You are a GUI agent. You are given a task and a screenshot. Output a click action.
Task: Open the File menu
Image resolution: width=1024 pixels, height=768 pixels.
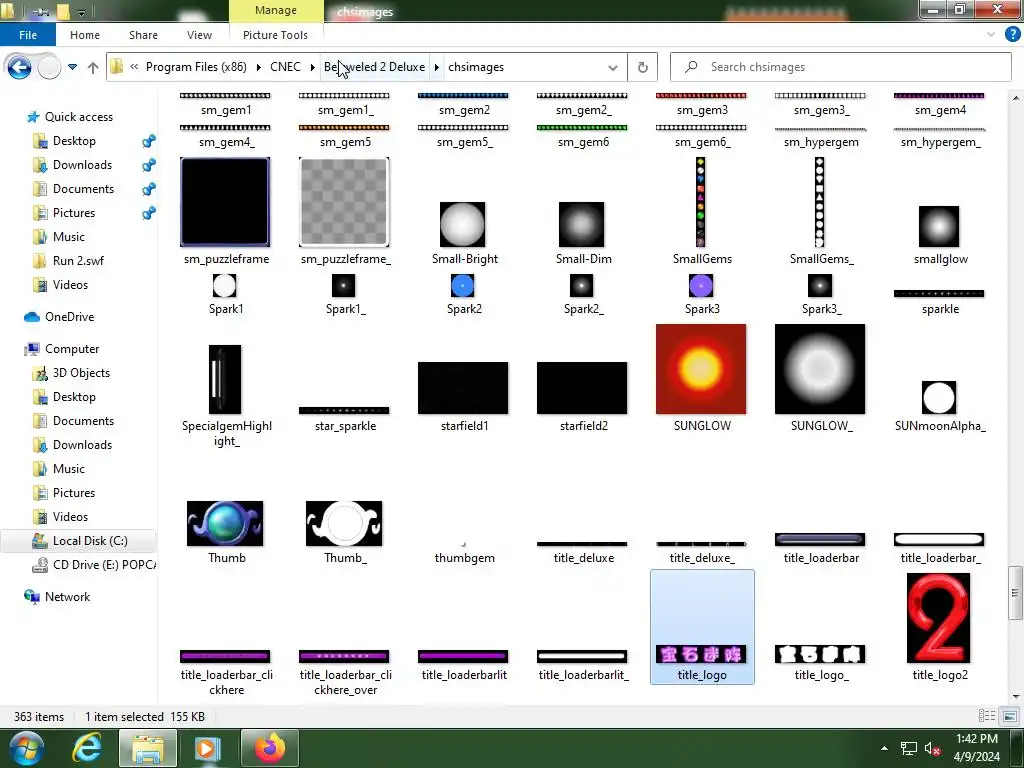[28, 35]
